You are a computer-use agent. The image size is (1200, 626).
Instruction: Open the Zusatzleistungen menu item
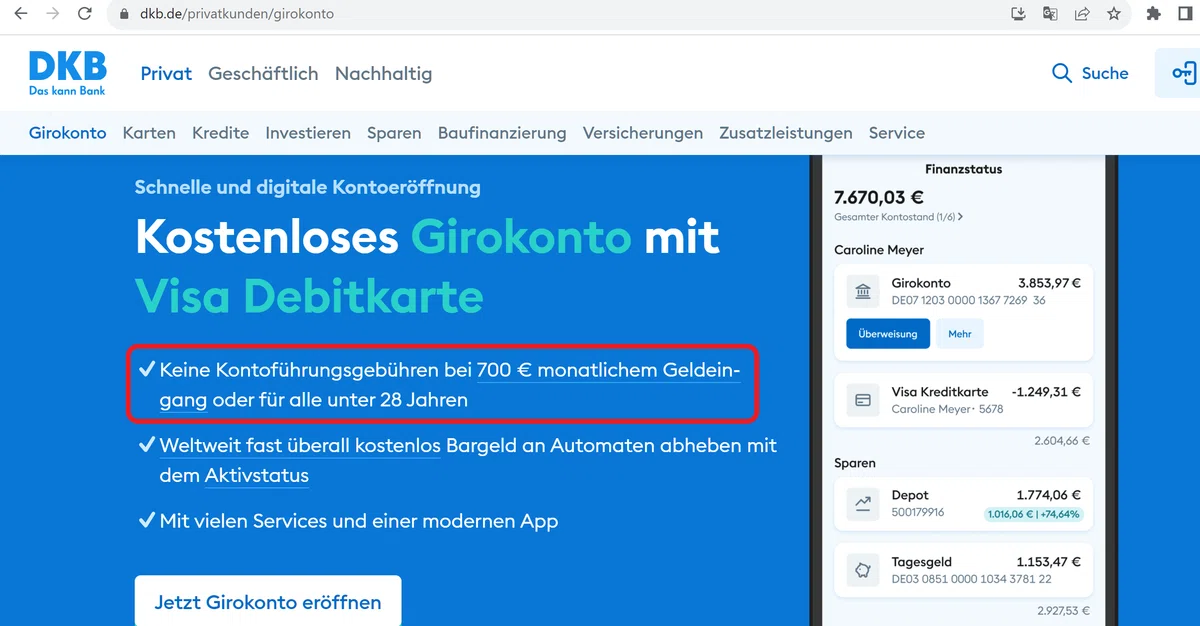coord(786,133)
